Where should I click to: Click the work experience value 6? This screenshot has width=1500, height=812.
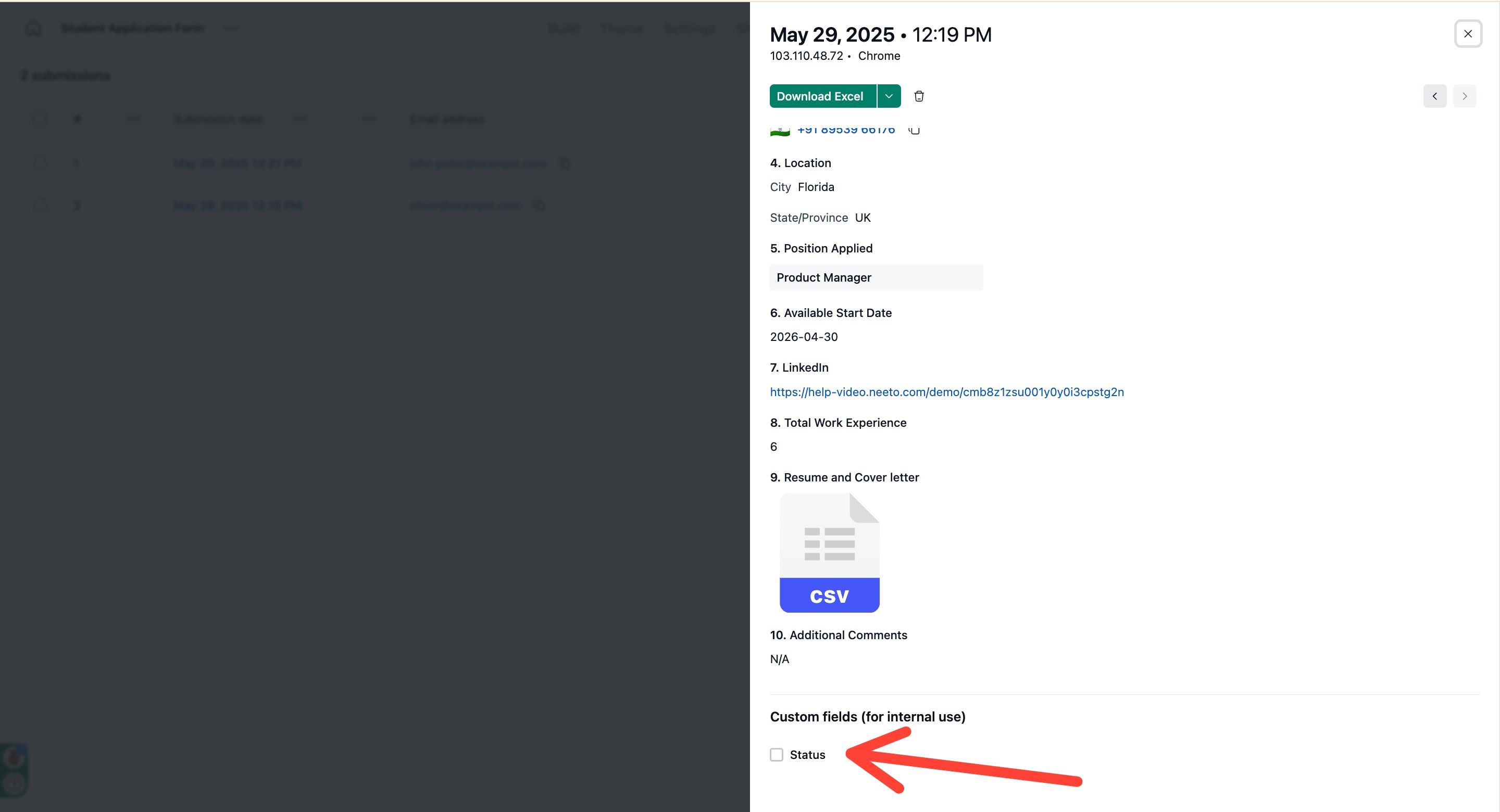pyautogui.click(x=773, y=447)
